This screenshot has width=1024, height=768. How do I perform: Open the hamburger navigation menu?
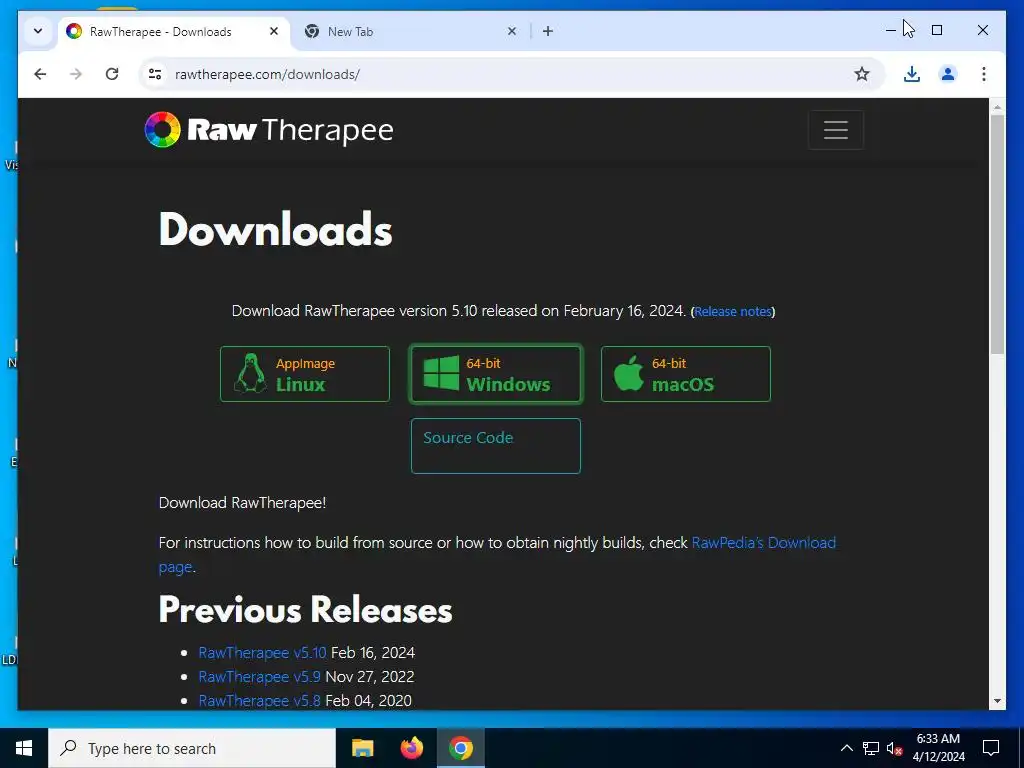(x=835, y=130)
